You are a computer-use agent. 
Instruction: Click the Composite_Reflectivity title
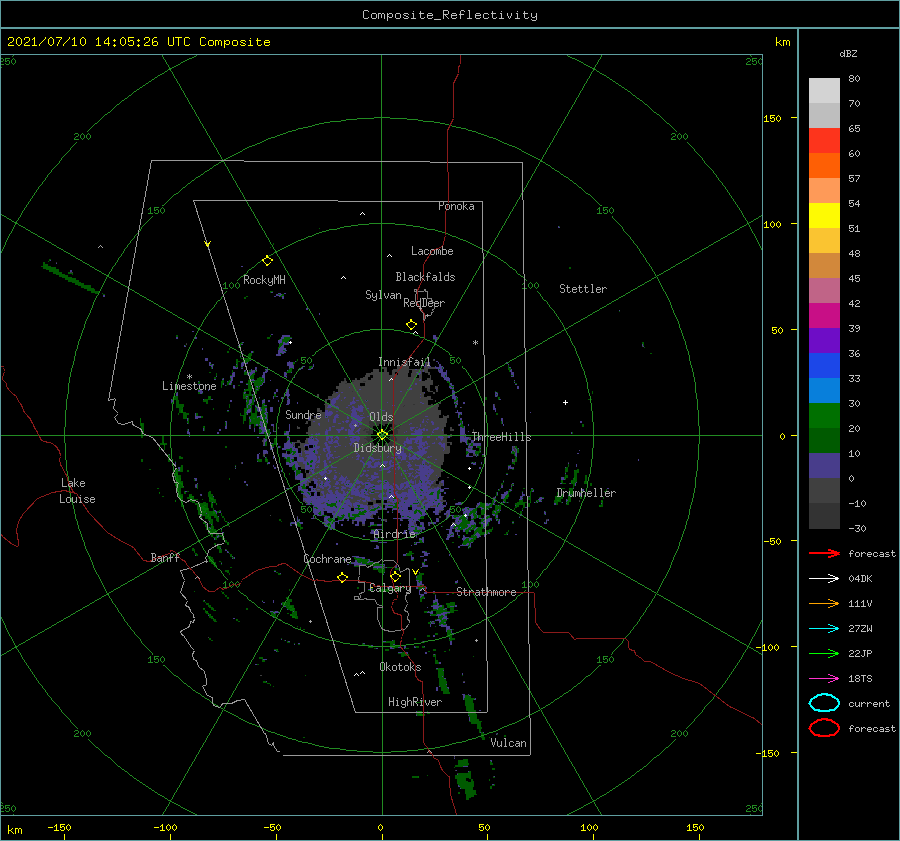coord(450,15)
